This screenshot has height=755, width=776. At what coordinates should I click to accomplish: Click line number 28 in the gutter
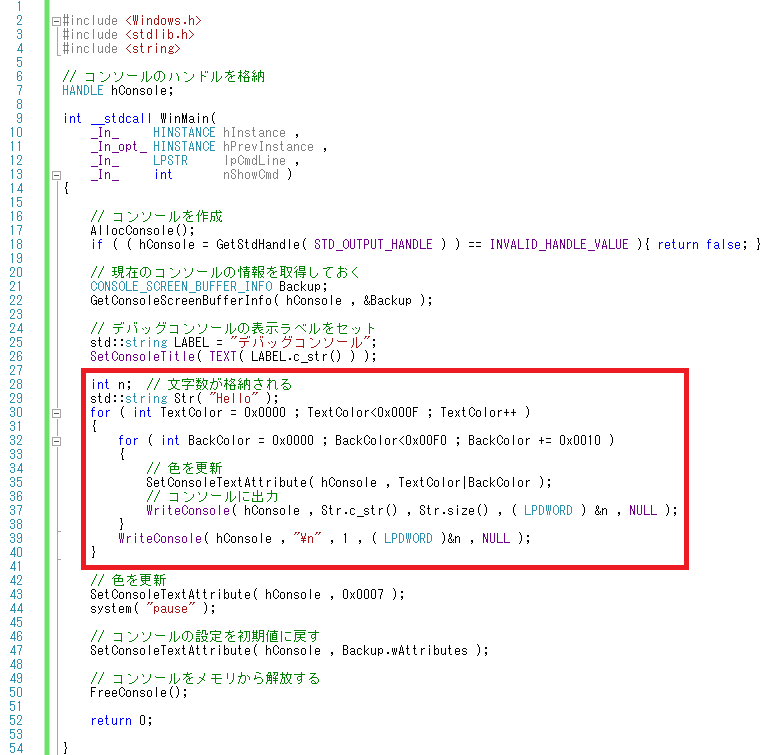coord(16,384)
